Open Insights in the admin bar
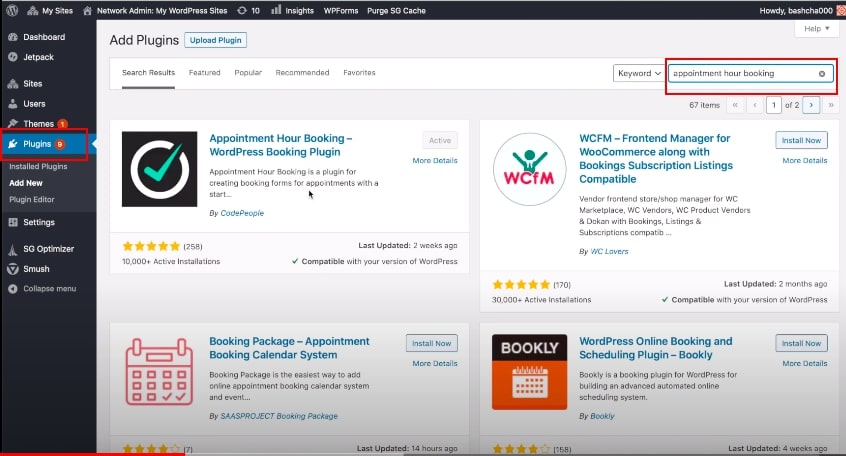The height and width of the screenshot is (456, 846). (292, 10)
